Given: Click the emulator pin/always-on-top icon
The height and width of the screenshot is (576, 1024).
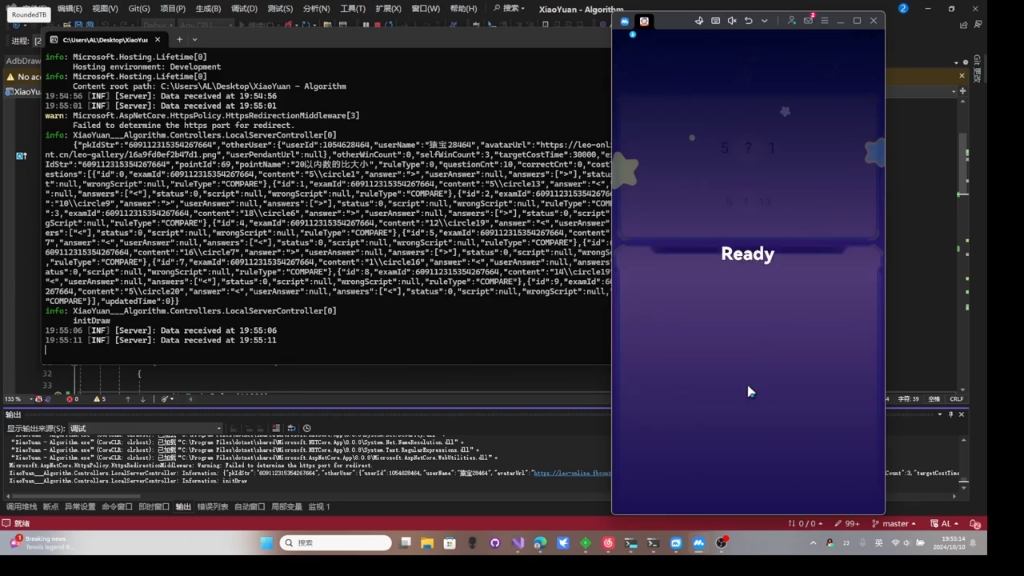Looking at the screenshot, I should (699, 21).
